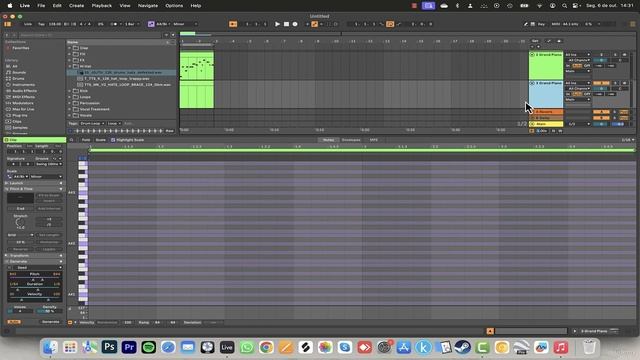Screen dimensions: 640x360
Task: Select the hat_loop wav file
Action: point(117,78)
